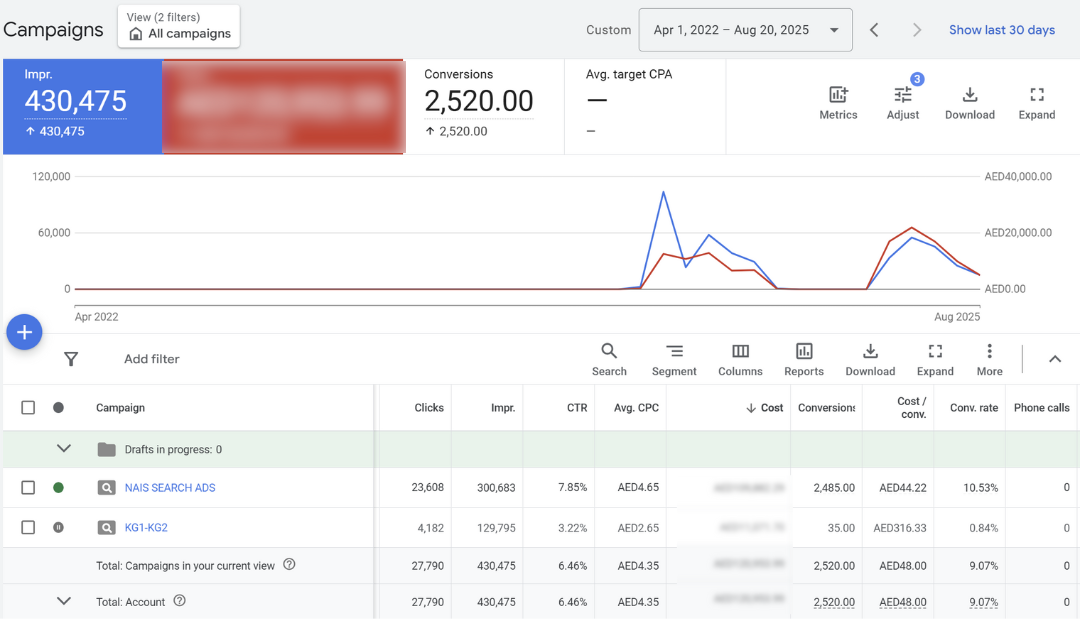The image size is (1080, 620).
Task: Select the KG1-KG2 campaign checkbox
Action: (28, 528)
